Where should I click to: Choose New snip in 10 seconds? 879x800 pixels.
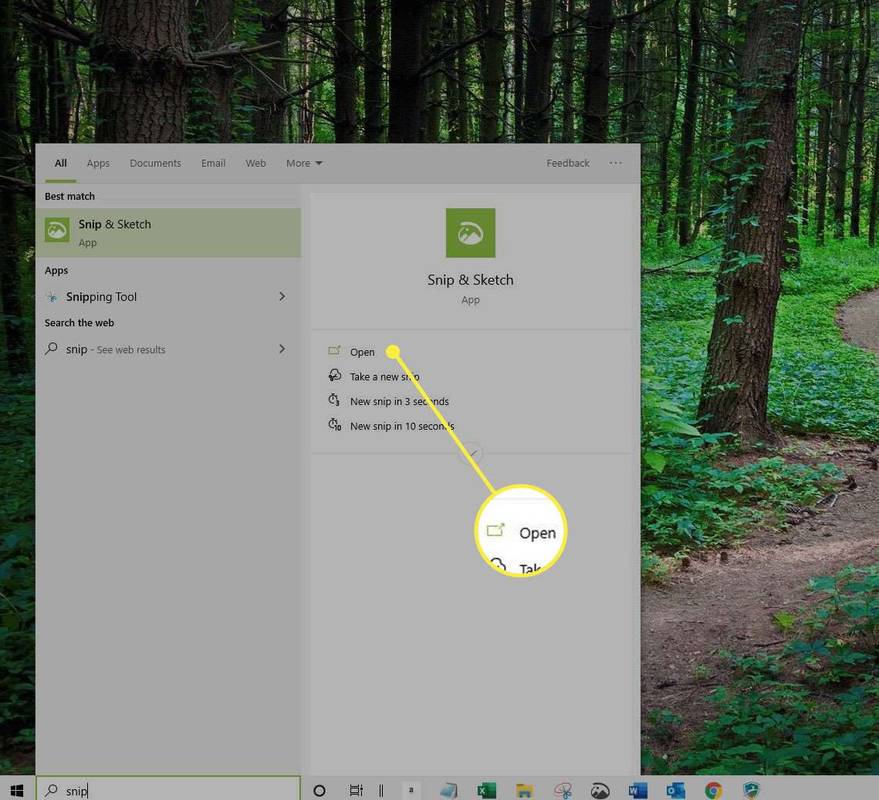coord(402,426)
